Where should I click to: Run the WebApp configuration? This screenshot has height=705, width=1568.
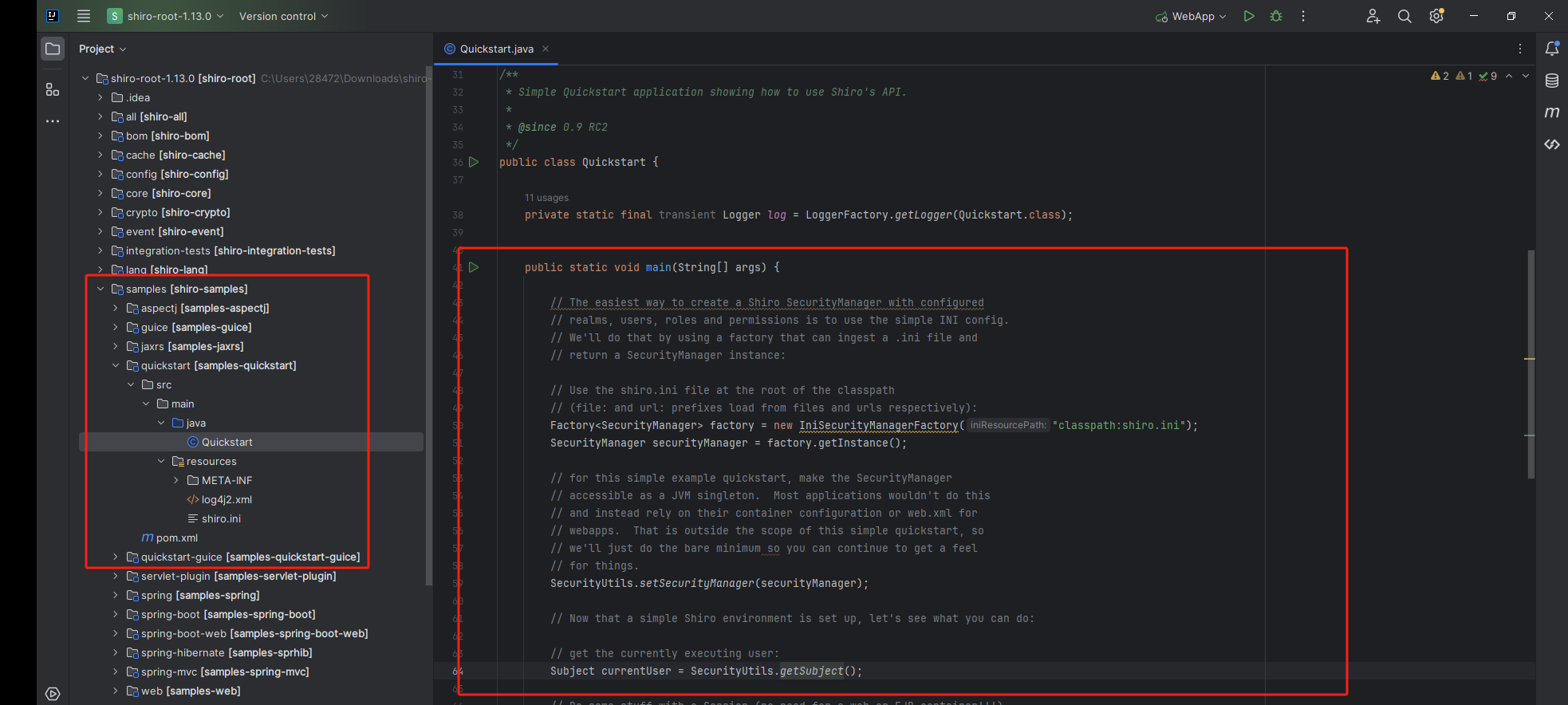(x=1249, y=16)
